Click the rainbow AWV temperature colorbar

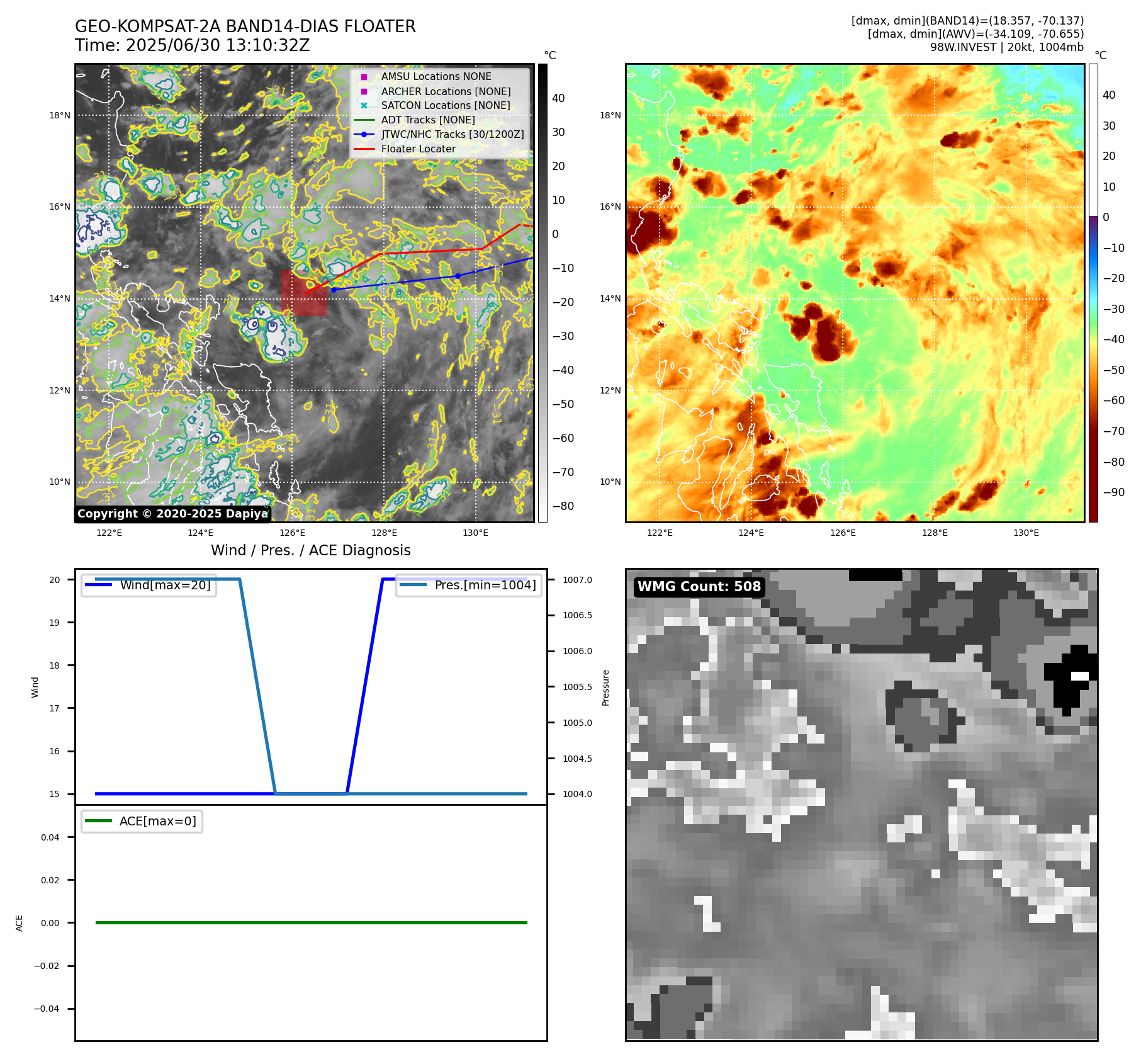(1093, 293)
